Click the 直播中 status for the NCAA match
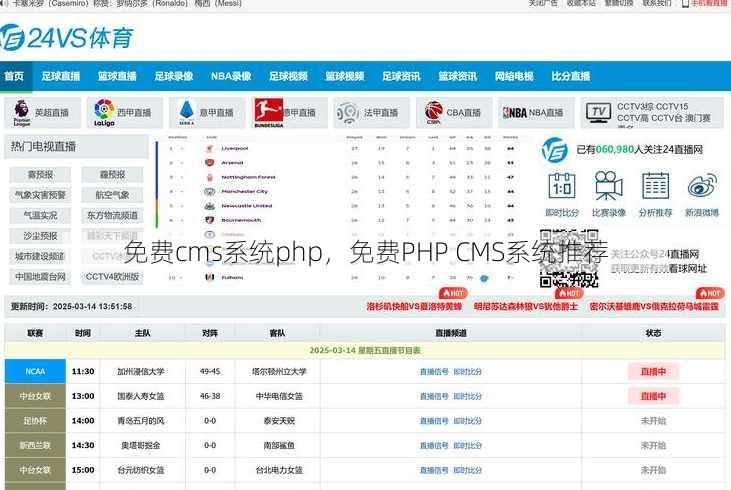731x490 pixels. pos(653,372)
